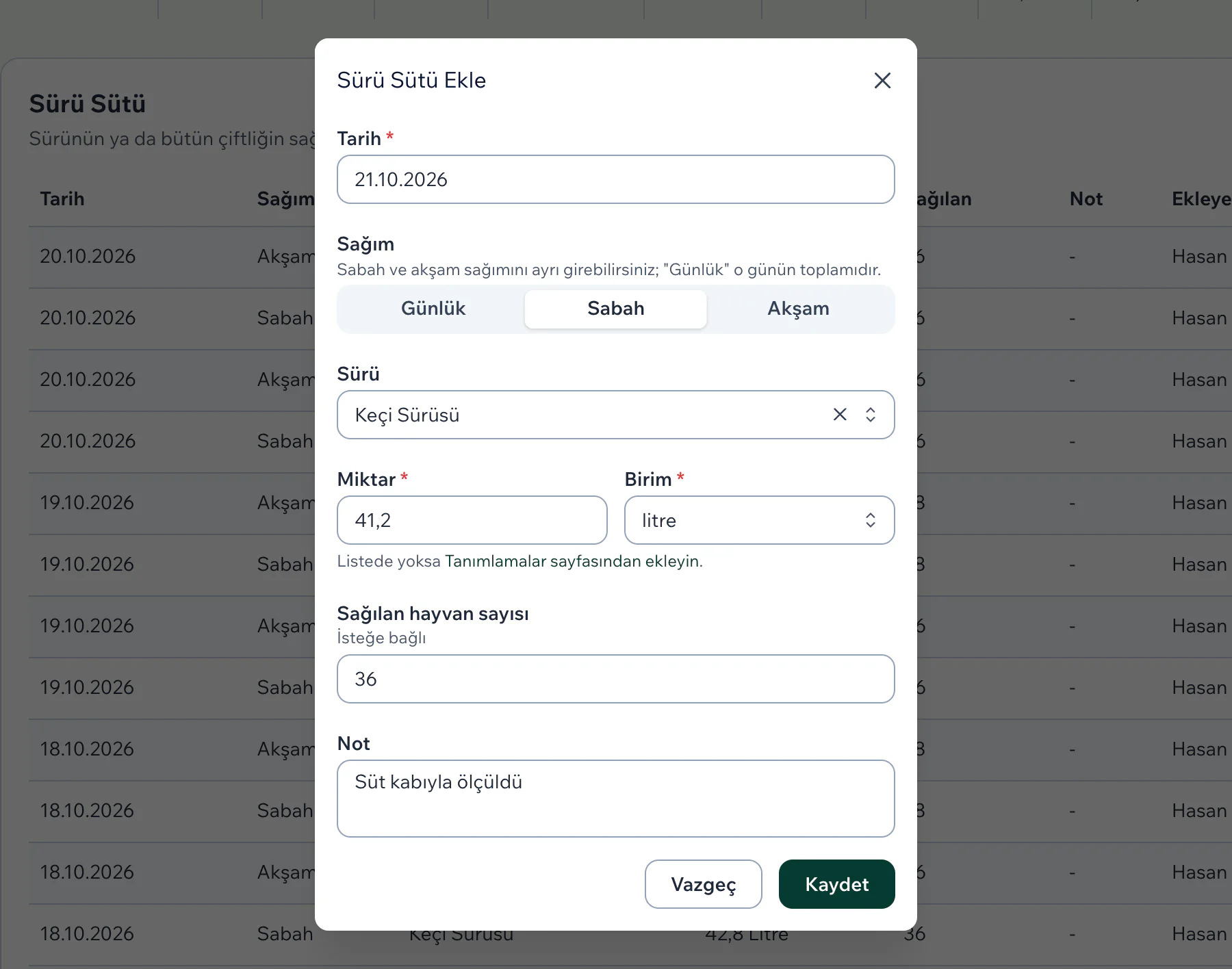This screenshot has height=969, width=1232.
Task: Clear the Keçi Sürüsü selection
Action: pyautogui.click(x=840, y=414)
